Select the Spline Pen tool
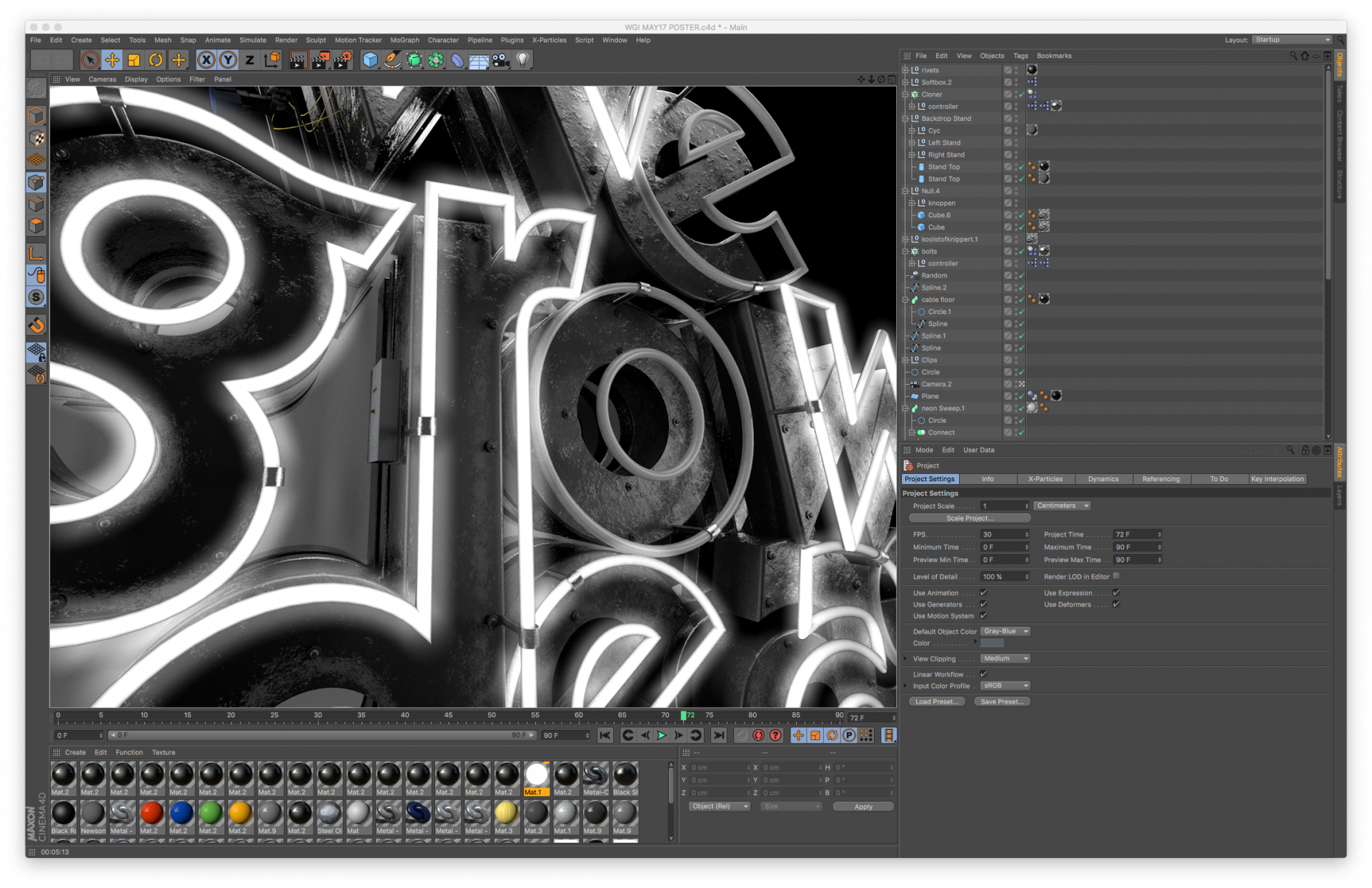Image resolution: width=1372 pixels, height=888 pixels. pyautogui.click(x=392, y=60)
